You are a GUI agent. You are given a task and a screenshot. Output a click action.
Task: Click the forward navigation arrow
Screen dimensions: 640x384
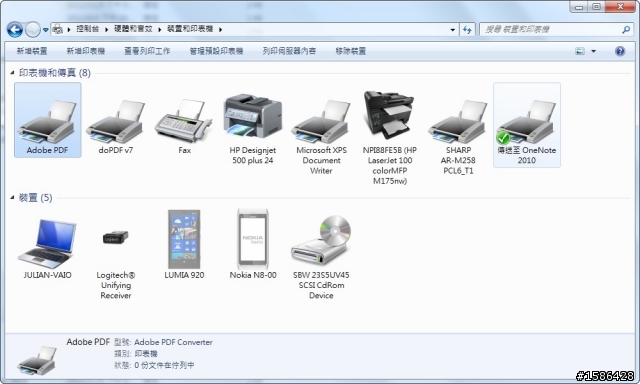33,29
